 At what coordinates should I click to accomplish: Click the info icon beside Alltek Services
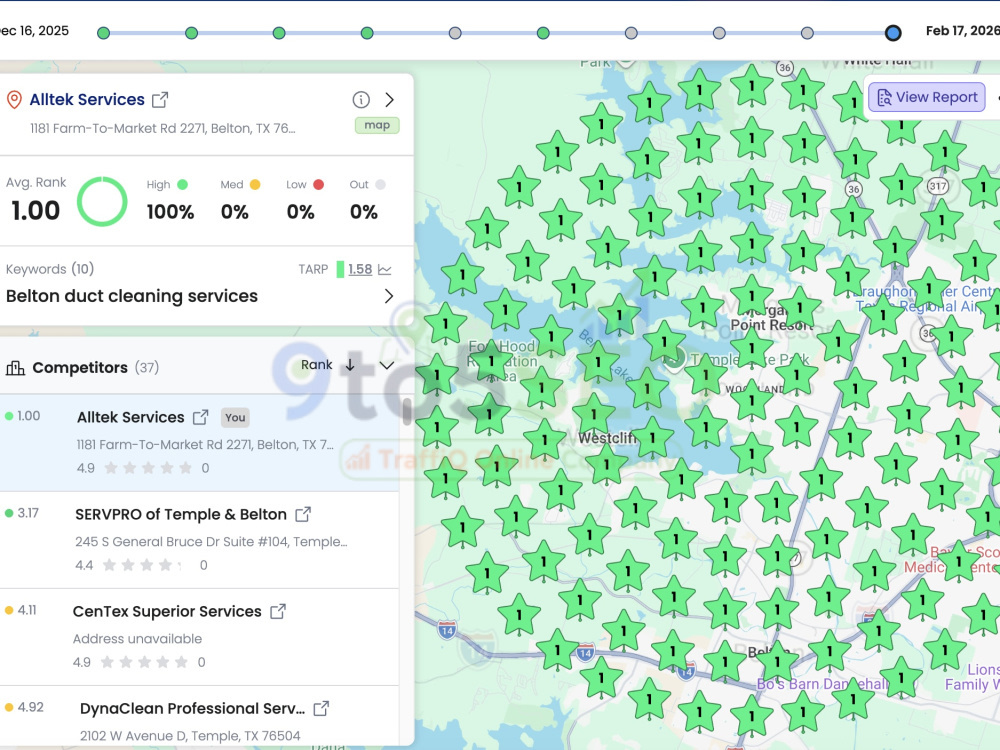click(361, 99)
